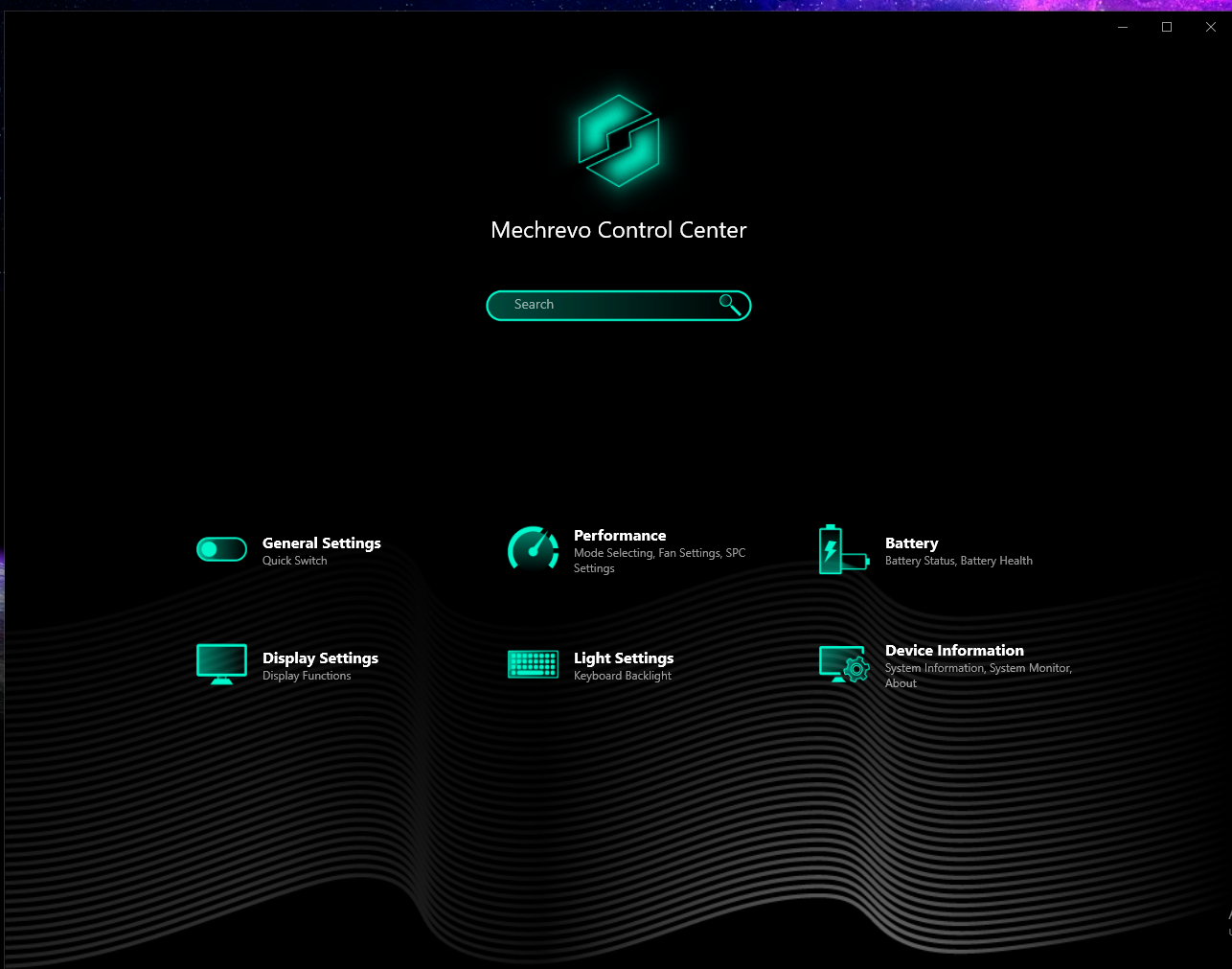1232x969 pixels.
Task: Click the Battery Status, Battery Health description
Action: [x=958, y=561]
